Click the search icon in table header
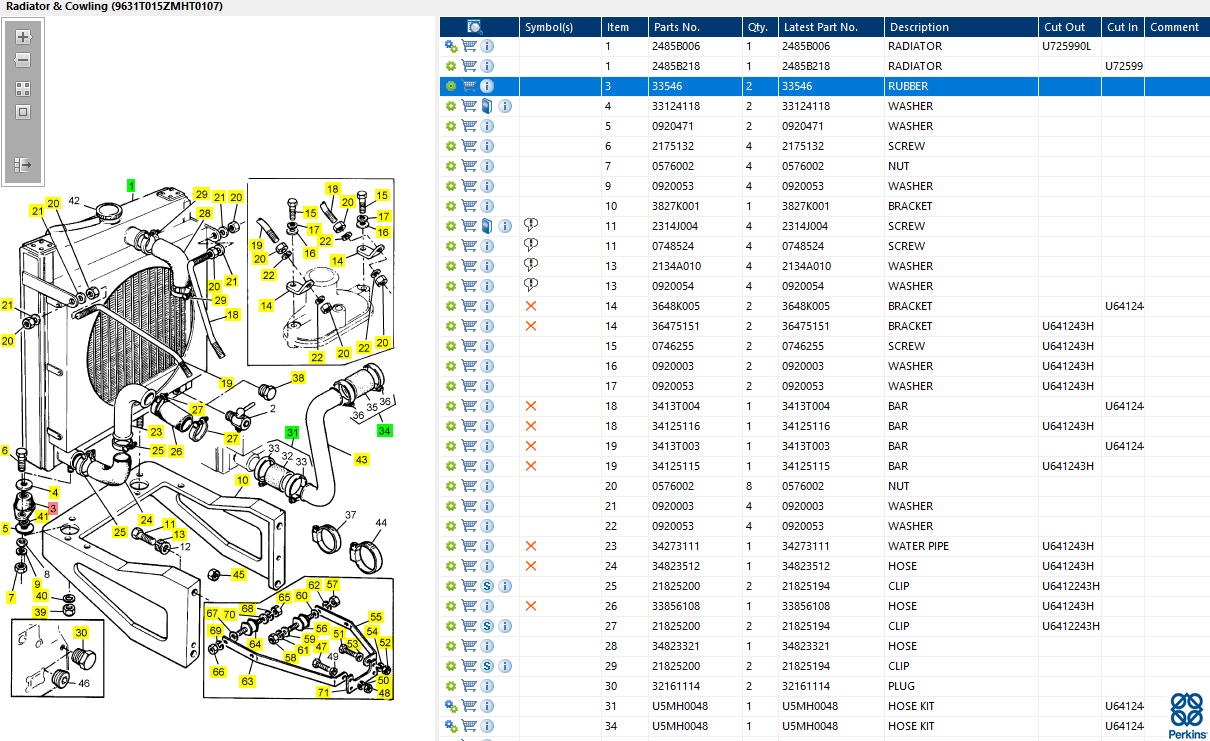 point(475,27)
